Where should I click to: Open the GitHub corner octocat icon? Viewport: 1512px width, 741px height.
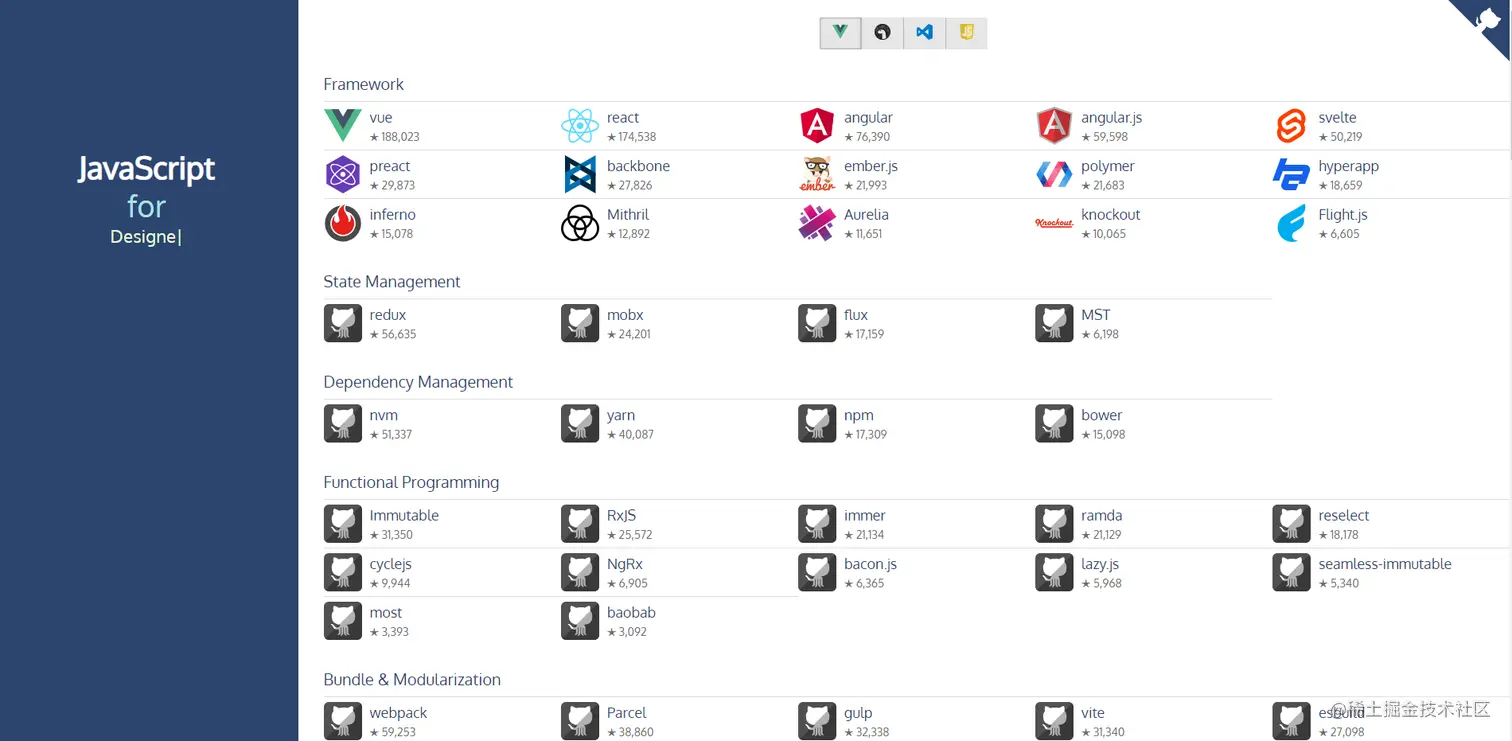click(1487, 22)
